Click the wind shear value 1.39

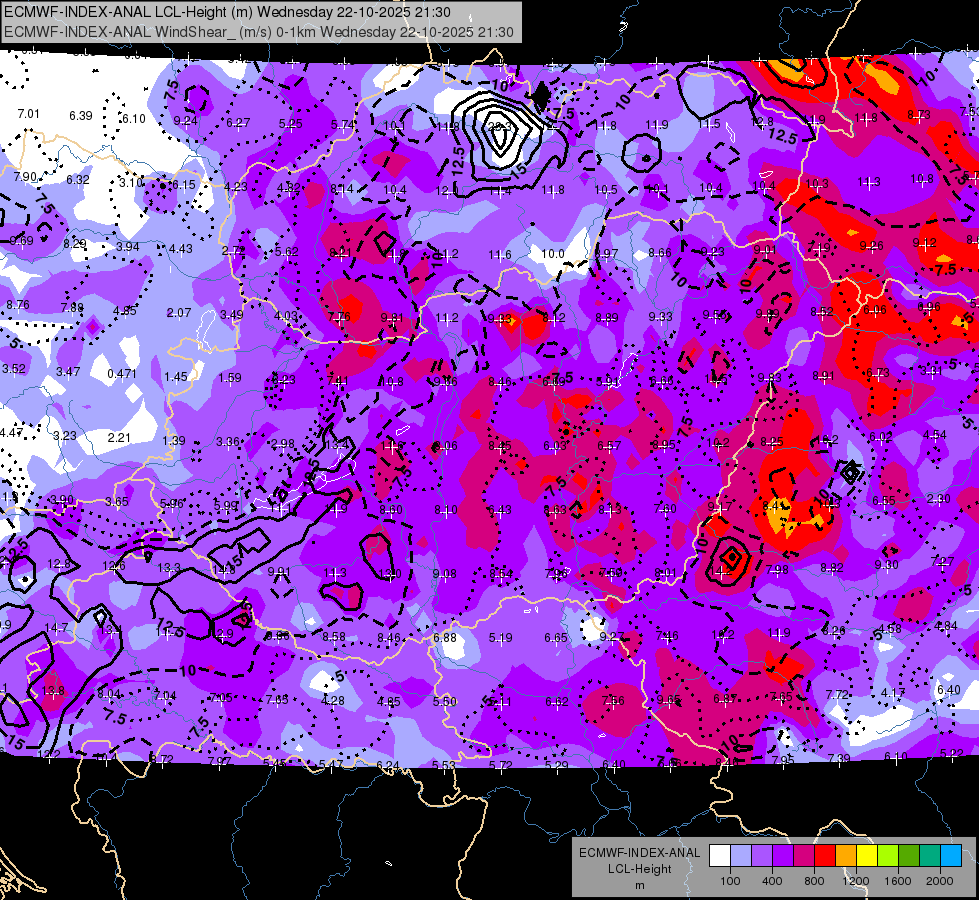174,440
